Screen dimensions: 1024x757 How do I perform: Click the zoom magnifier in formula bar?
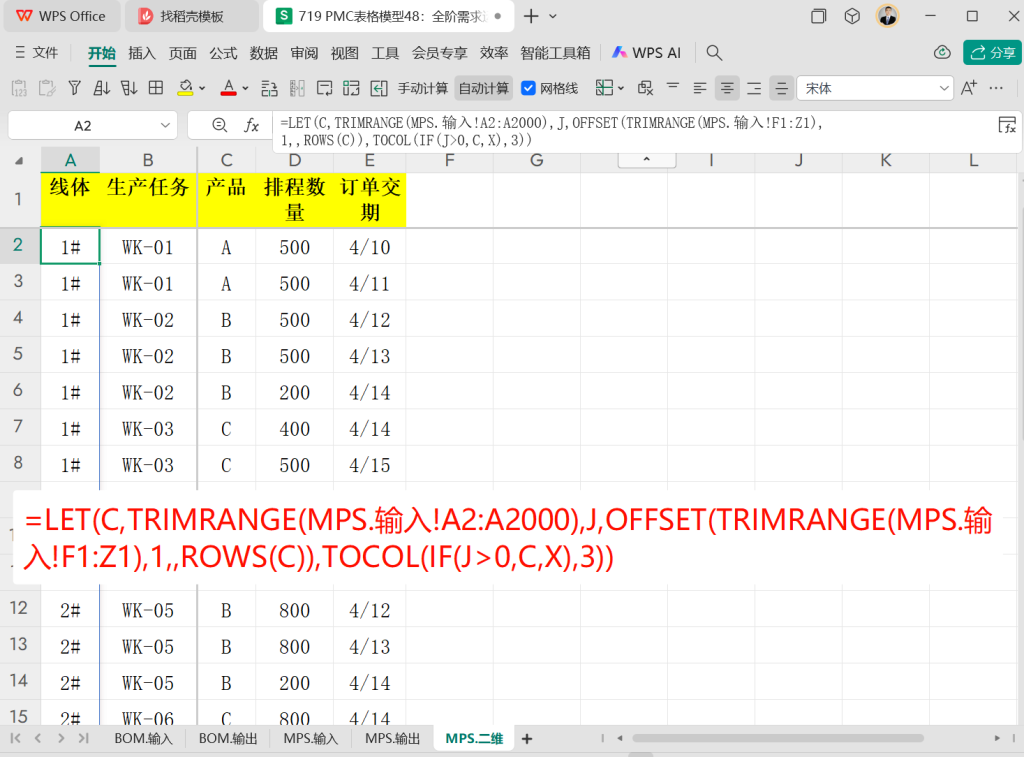pos(219,125)
